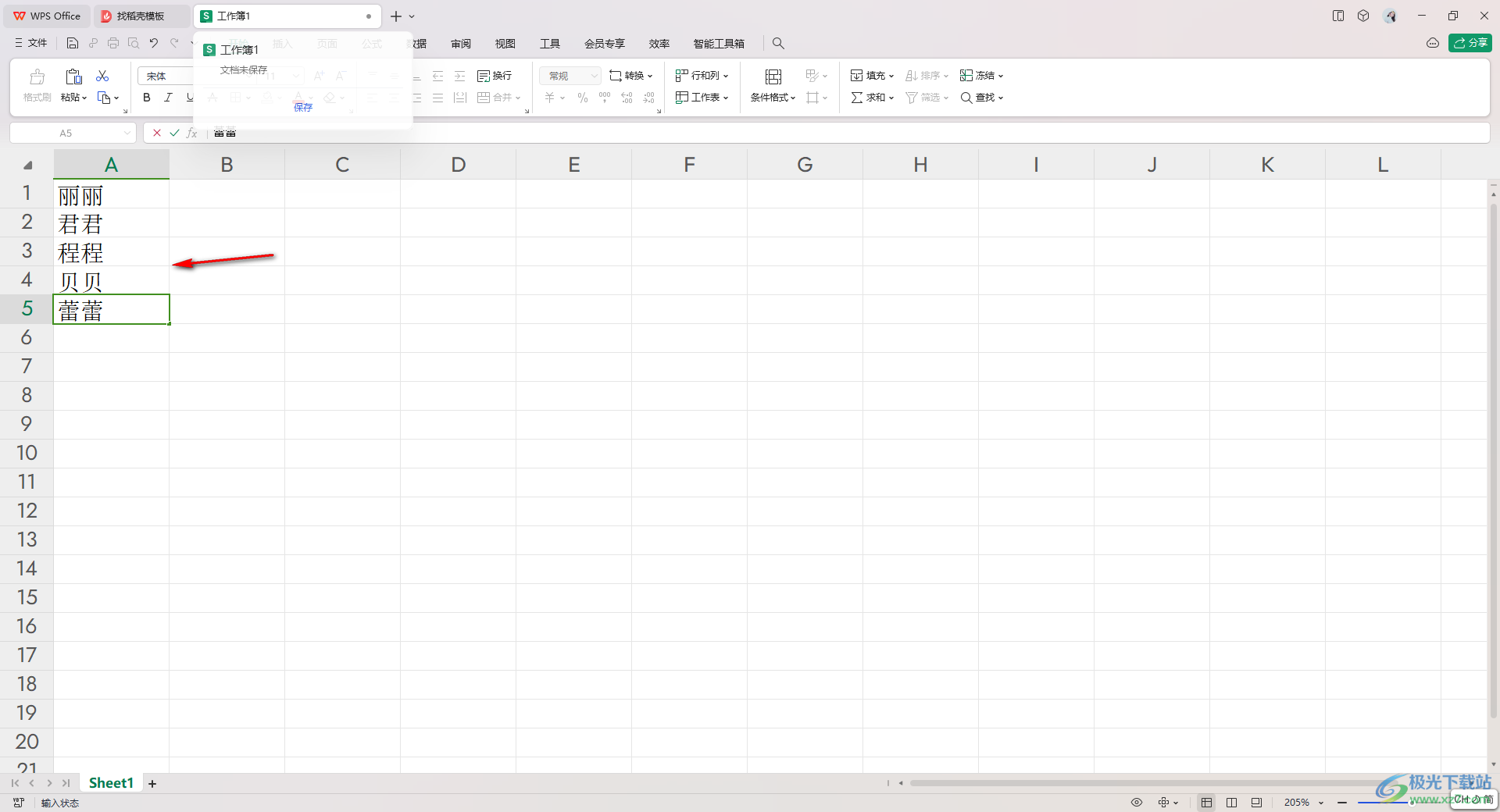Click Percent Style icon

[x=583, y=98]
